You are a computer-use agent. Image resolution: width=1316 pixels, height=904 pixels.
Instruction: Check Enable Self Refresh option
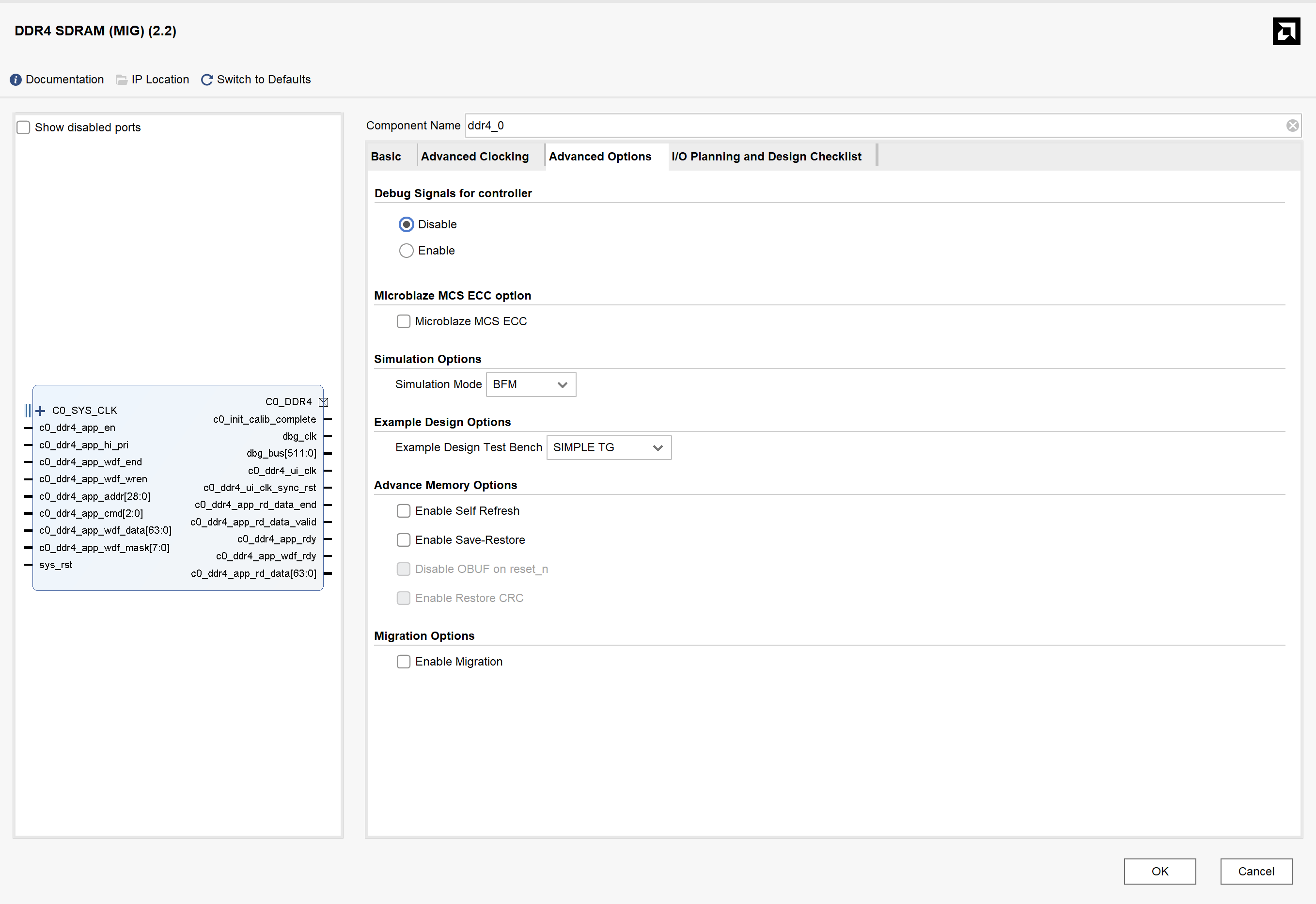click(x=403, y=511)
